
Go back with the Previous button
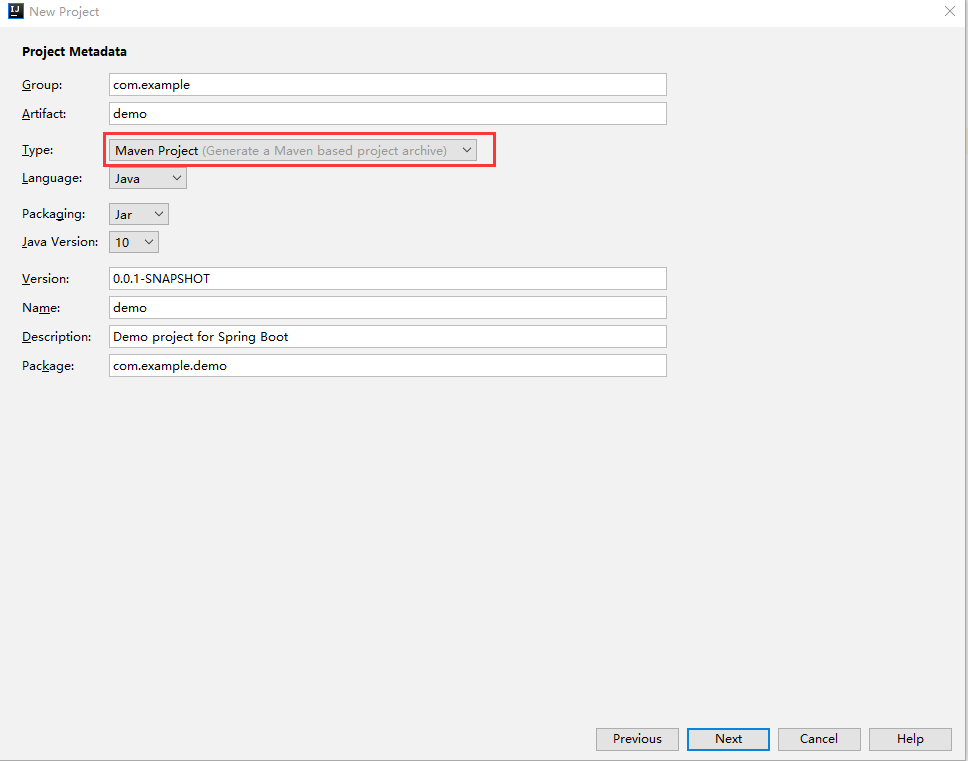point(637,739)
